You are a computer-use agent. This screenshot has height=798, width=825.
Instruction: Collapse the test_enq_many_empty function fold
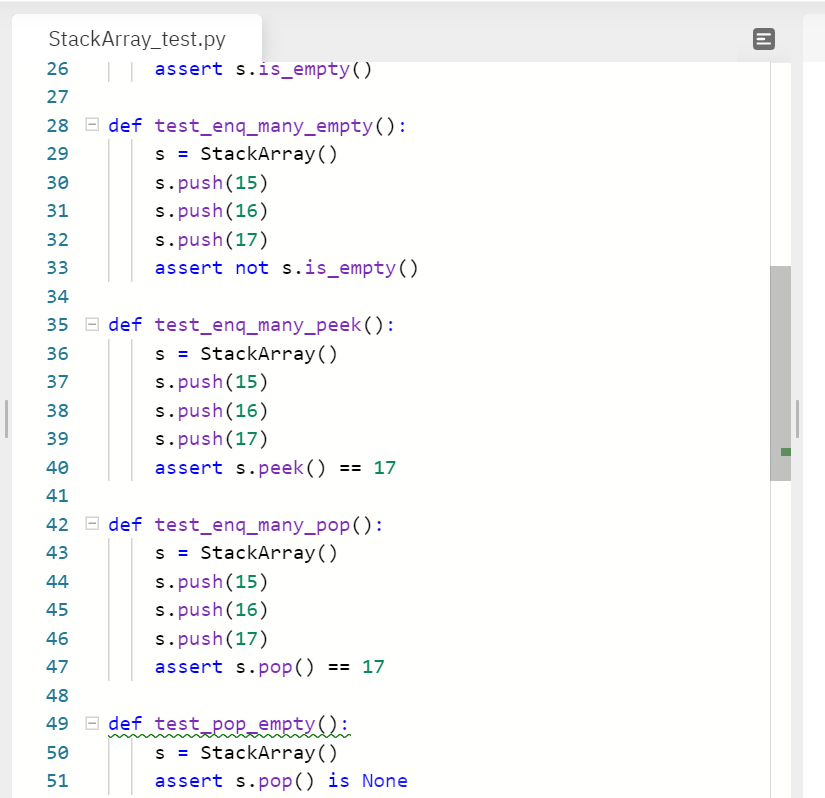(x=90, y=126)
